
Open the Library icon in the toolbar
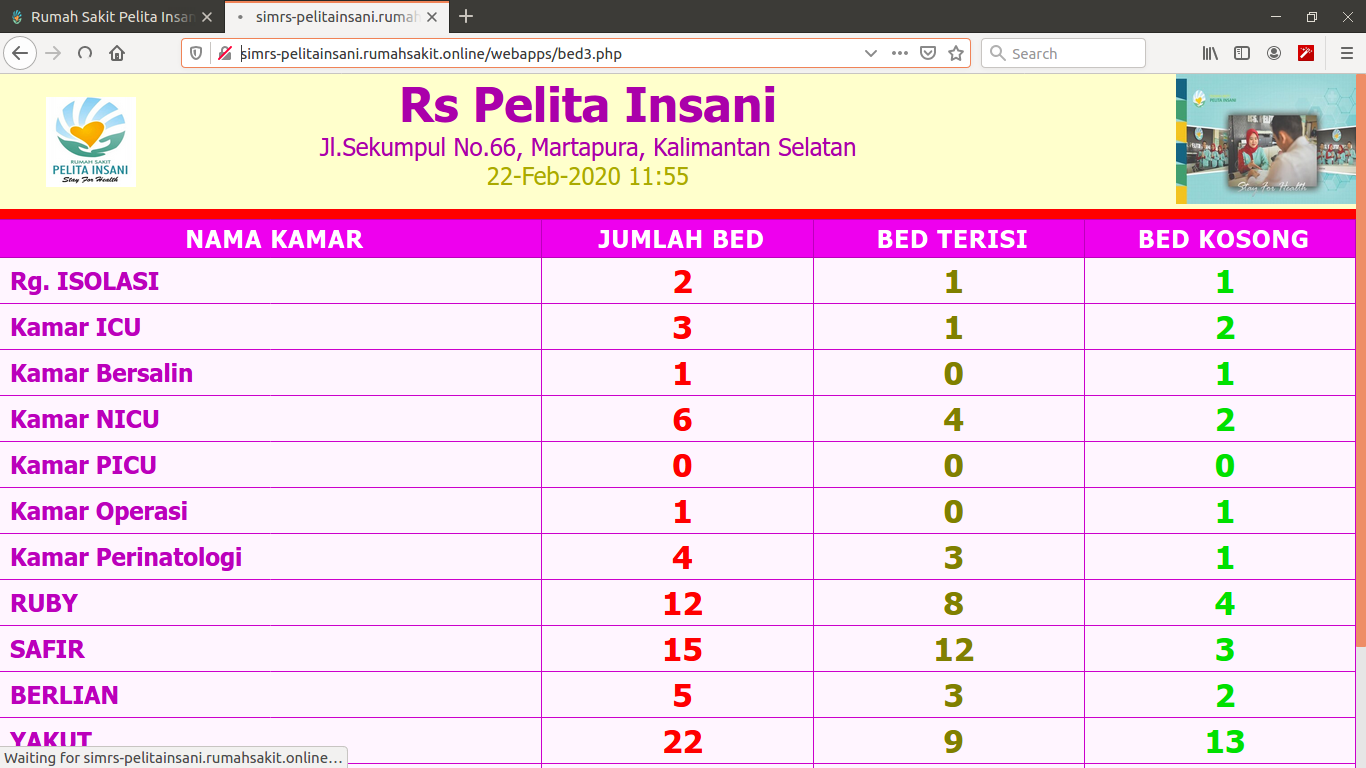(1210, 53)
